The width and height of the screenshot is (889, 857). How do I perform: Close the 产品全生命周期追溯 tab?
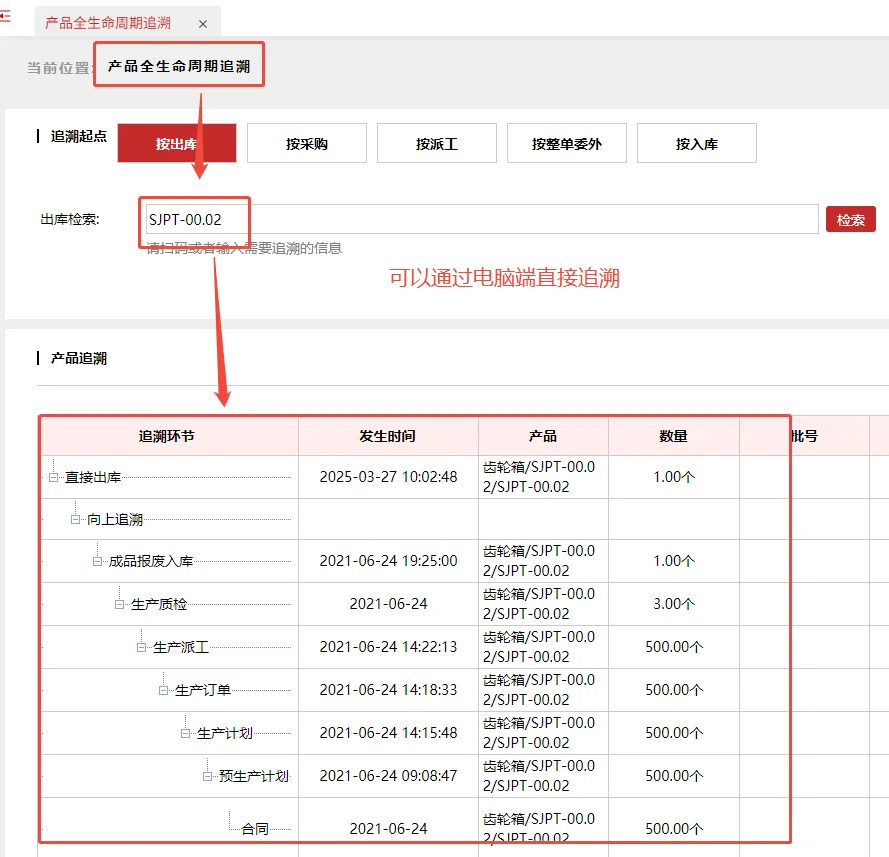(203, 21)
